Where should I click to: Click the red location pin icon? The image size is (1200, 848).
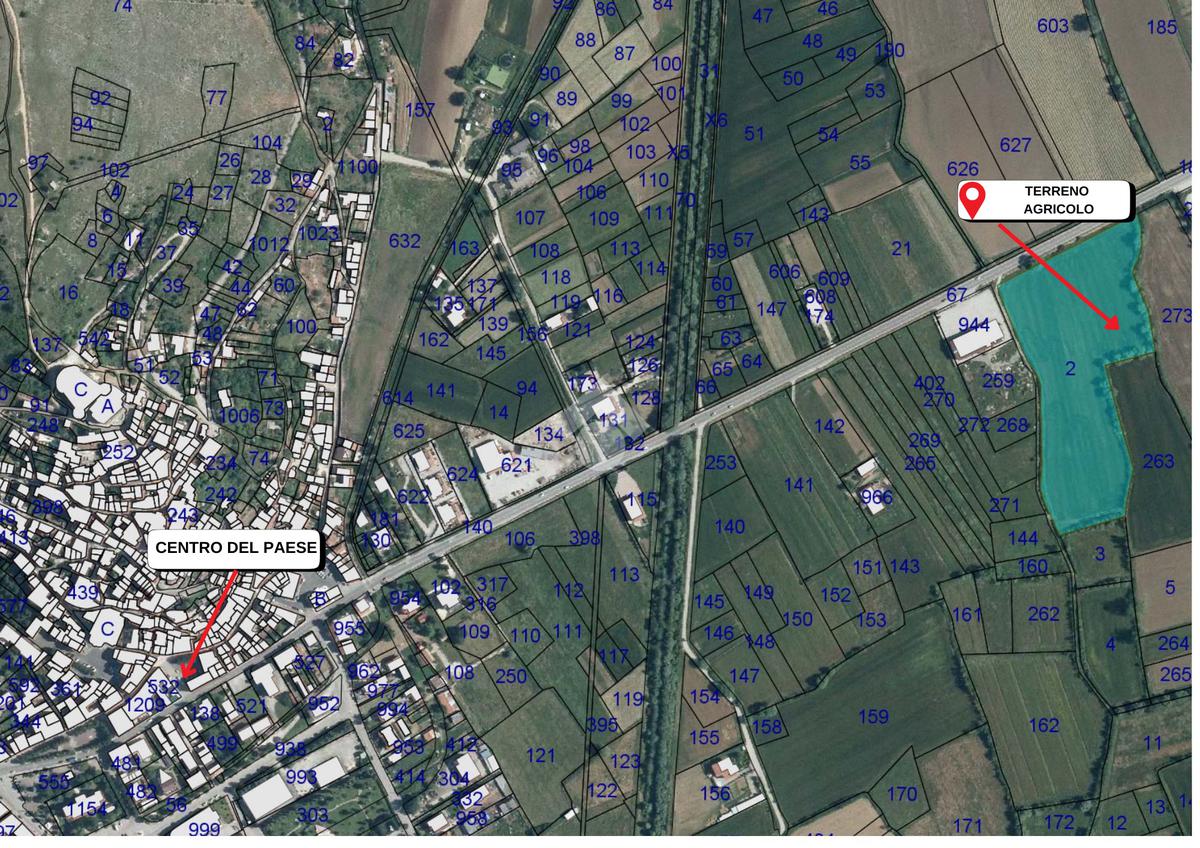971,201
